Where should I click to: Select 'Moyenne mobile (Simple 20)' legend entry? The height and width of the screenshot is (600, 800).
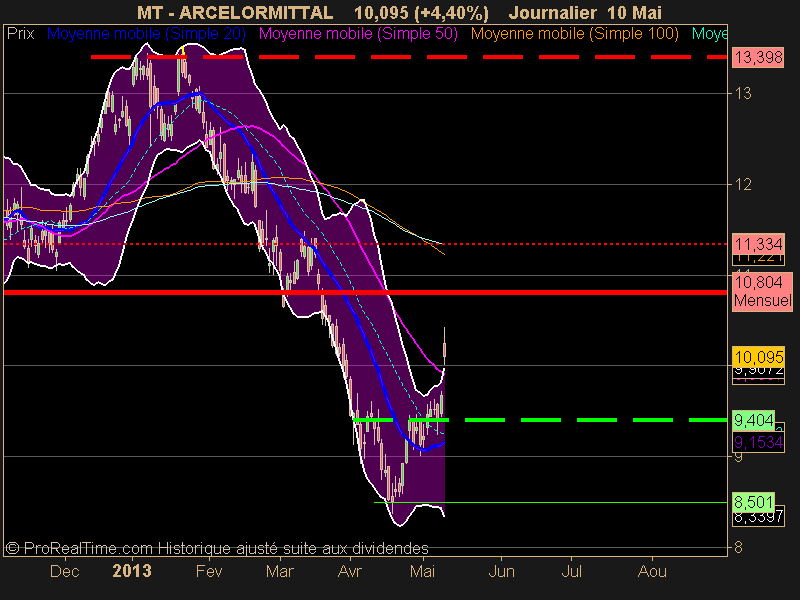tap(146, 34)
